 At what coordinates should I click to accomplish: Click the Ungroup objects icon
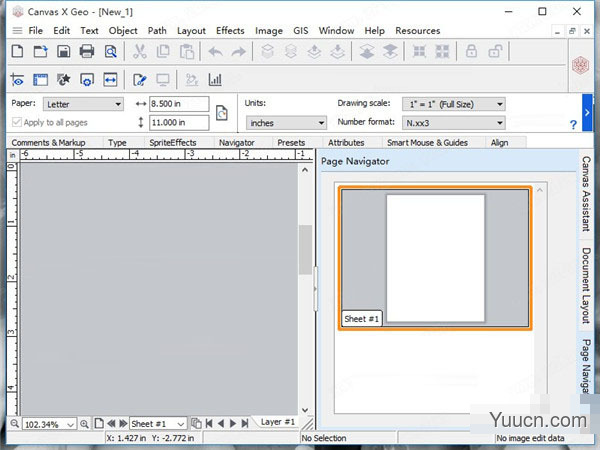coord(442,51)
